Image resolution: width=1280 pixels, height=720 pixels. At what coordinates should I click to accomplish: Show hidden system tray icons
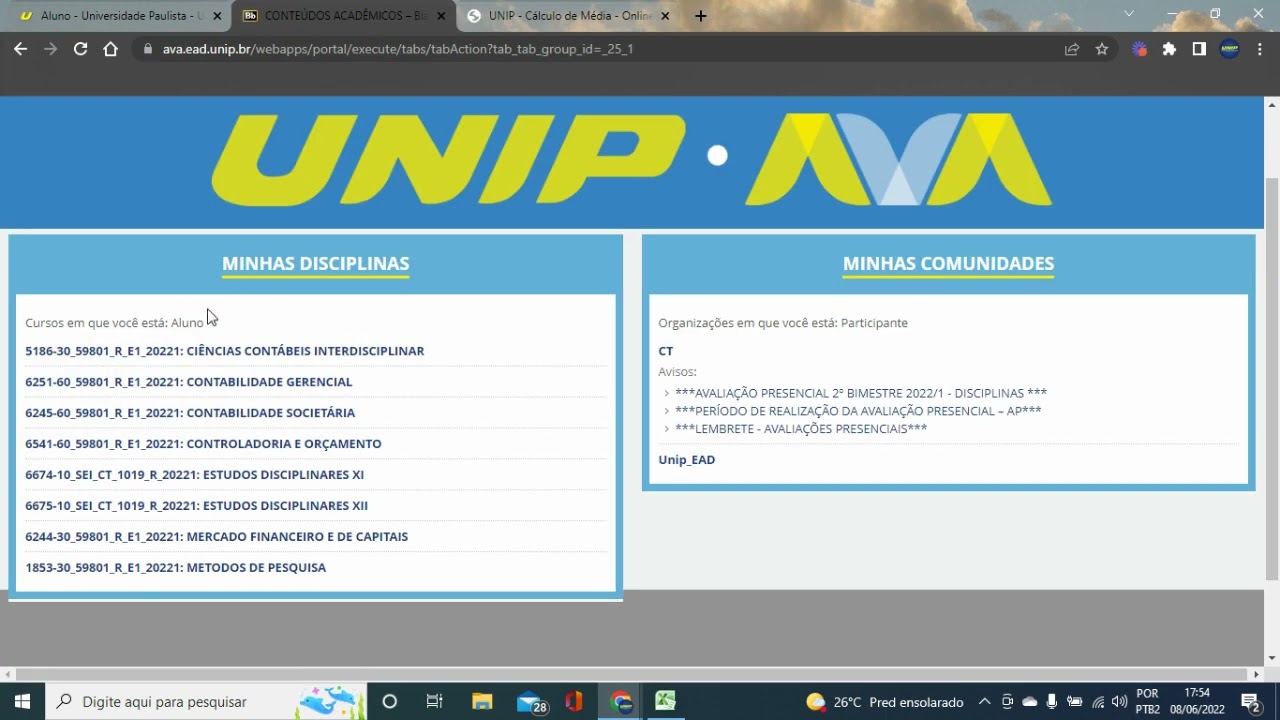click(984, 702)
